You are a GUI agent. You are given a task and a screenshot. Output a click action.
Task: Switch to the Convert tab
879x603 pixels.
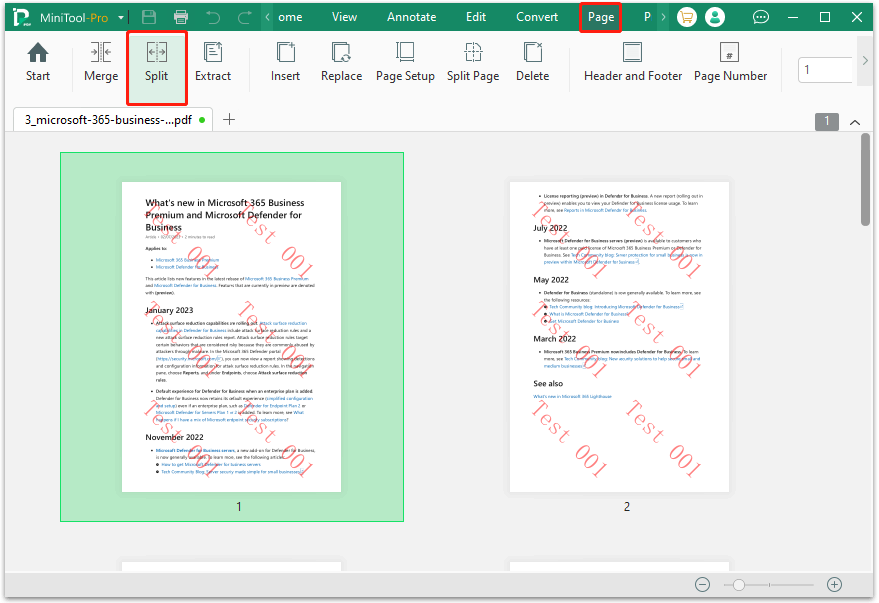[x=537, y=17]
